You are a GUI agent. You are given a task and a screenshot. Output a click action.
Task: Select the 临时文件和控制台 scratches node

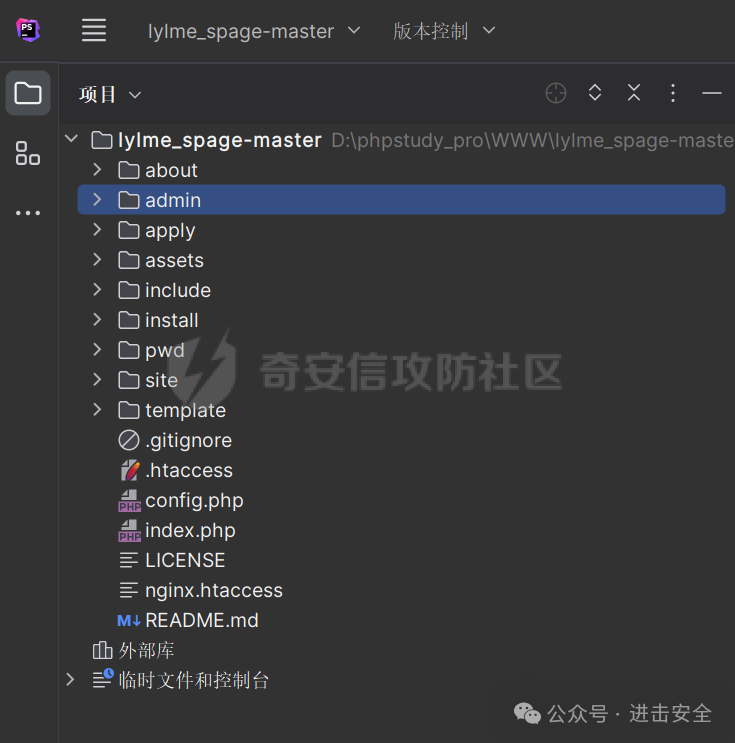coord(193,681)
